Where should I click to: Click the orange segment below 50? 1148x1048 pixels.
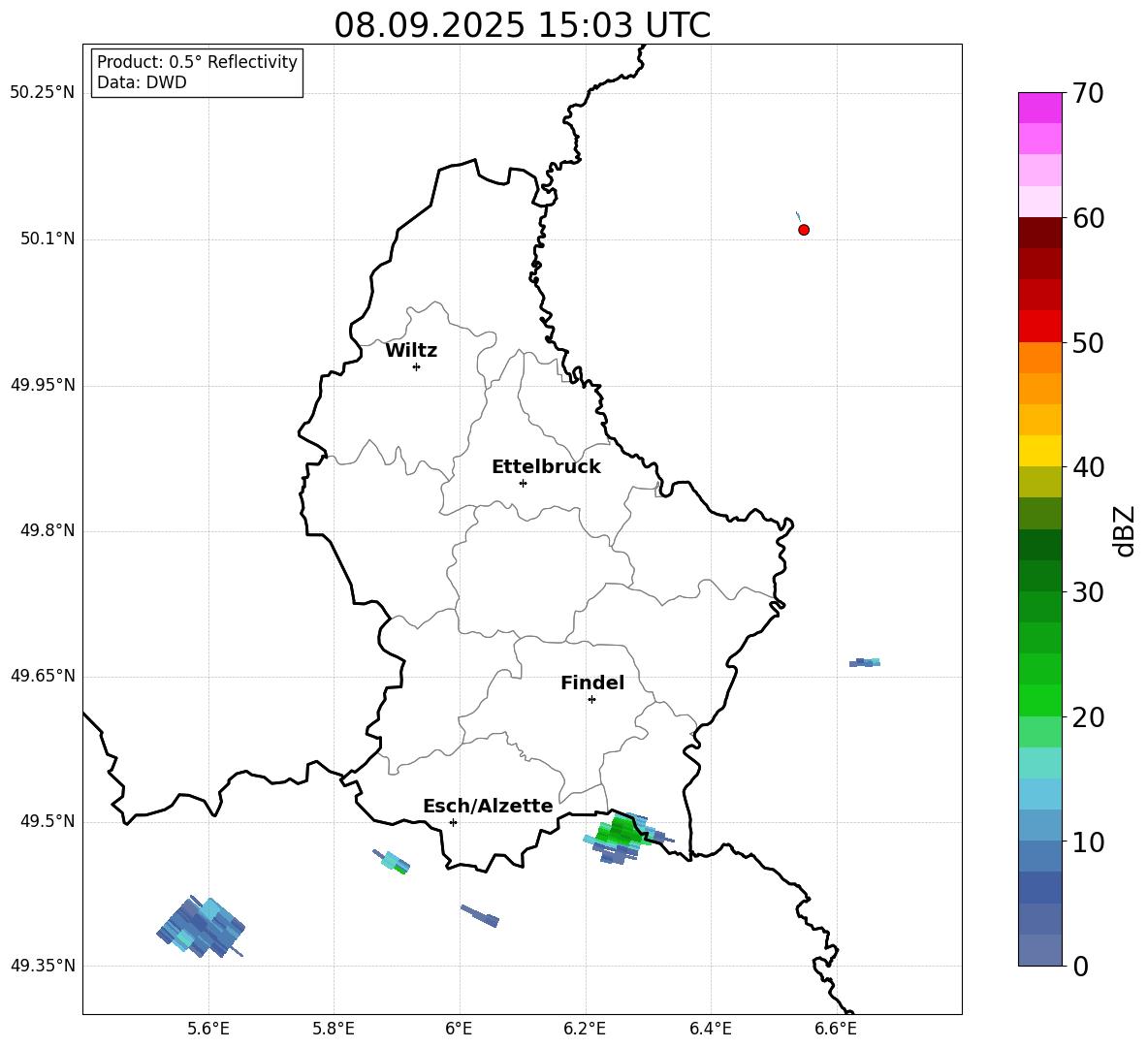point(1039,357)
